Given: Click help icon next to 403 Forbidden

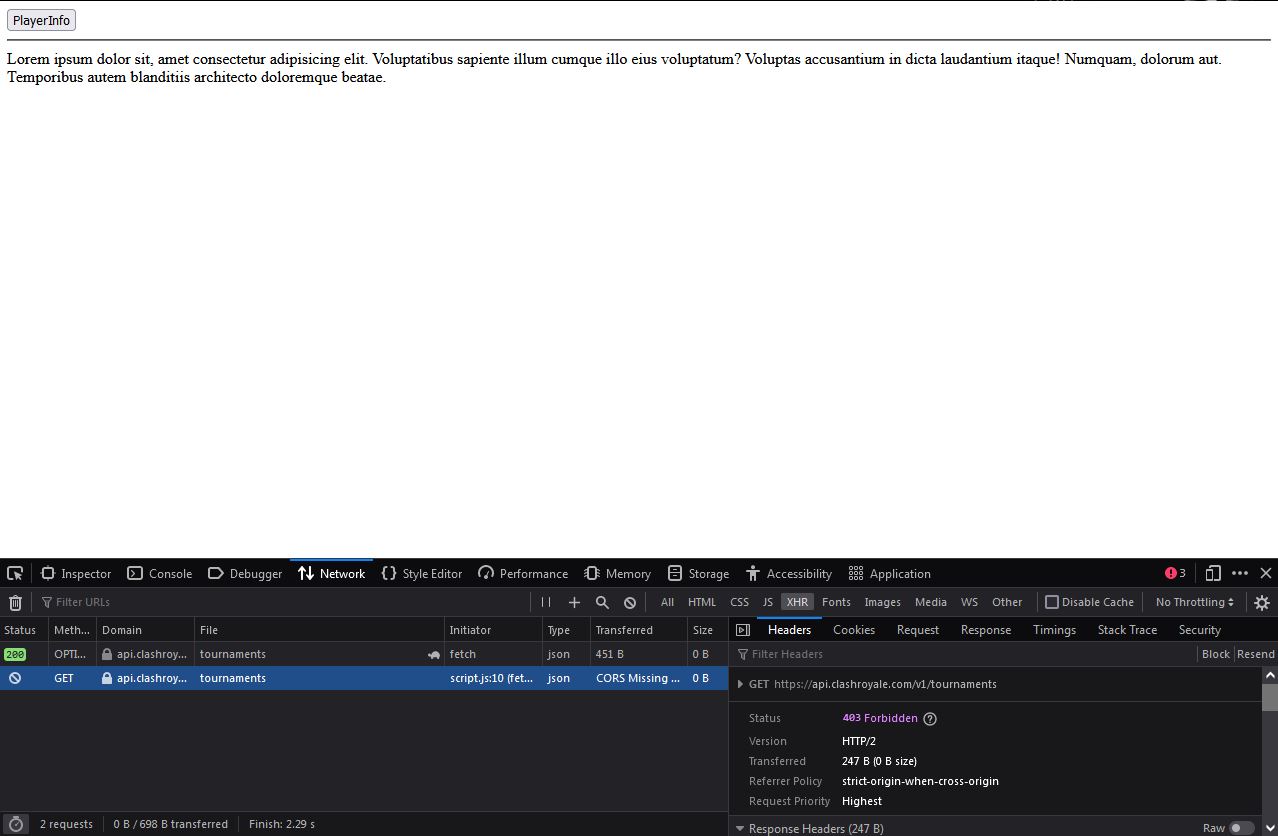Looking at the screenshot, I should tap(930, 718).
